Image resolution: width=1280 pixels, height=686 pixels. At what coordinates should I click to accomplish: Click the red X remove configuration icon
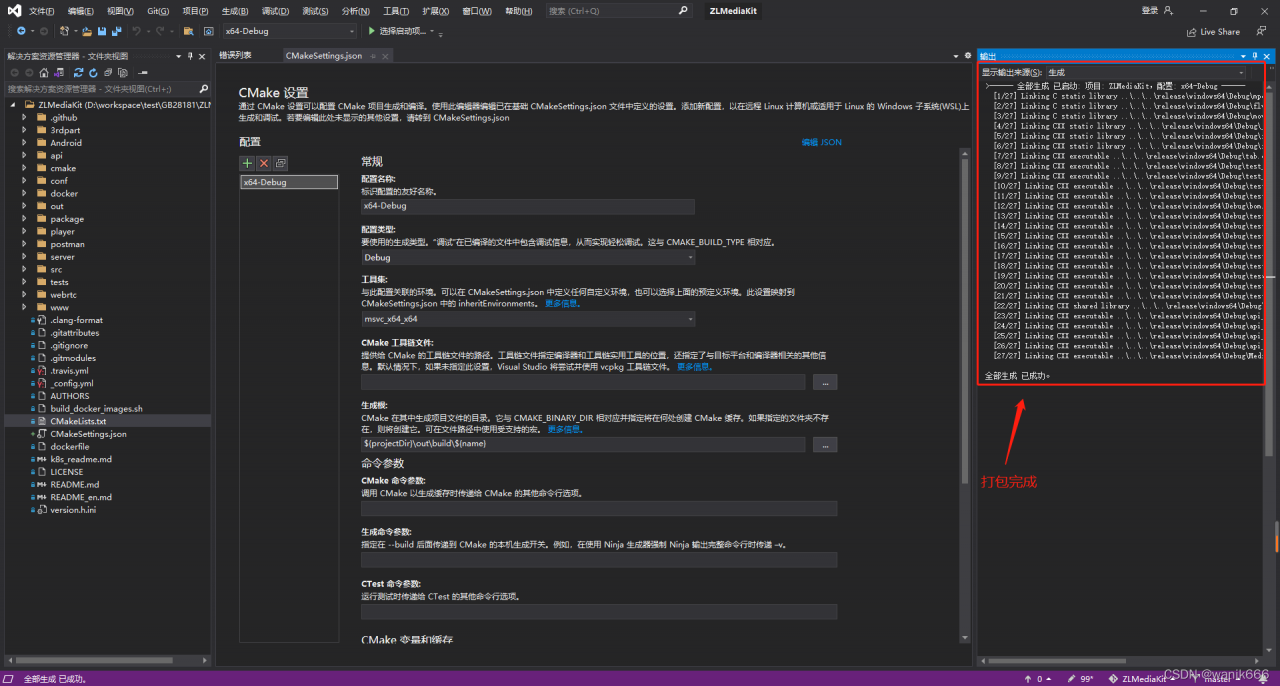[264, 163]
